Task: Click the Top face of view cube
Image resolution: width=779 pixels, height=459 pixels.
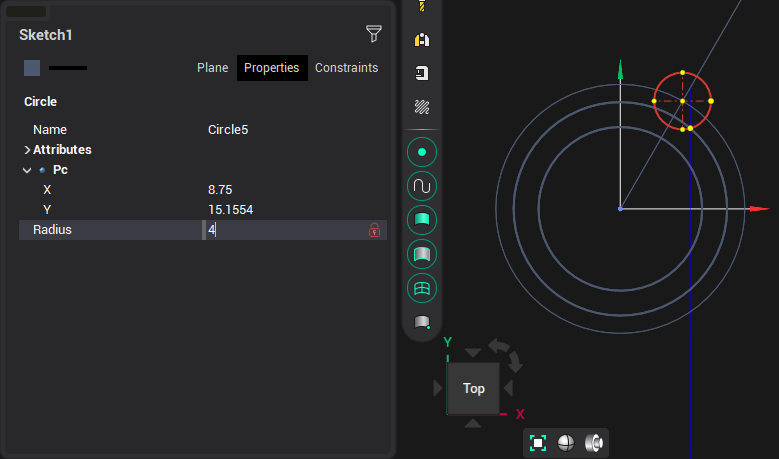Action: coord(474,388)
